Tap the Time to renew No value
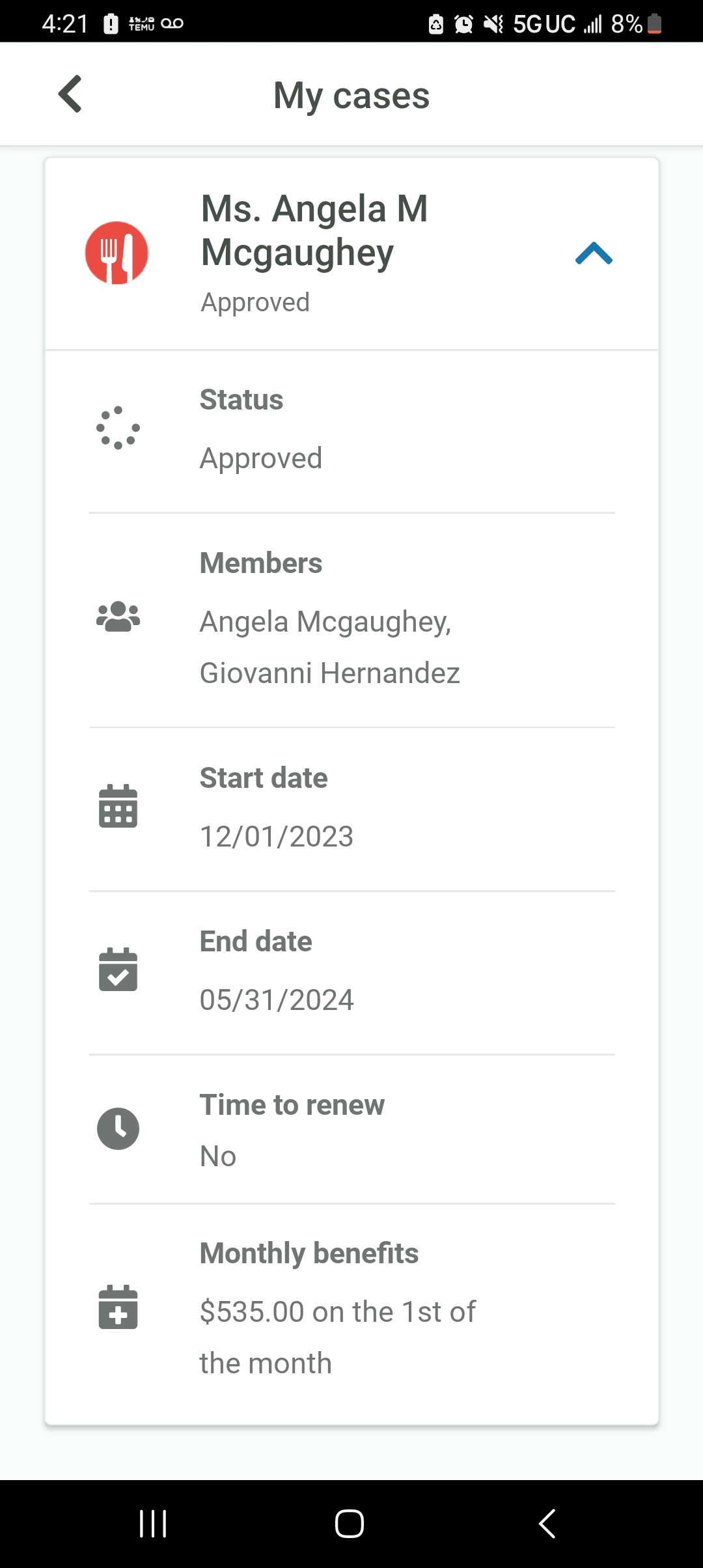Screen dimensions: 703x1568 coord(218,1156)
